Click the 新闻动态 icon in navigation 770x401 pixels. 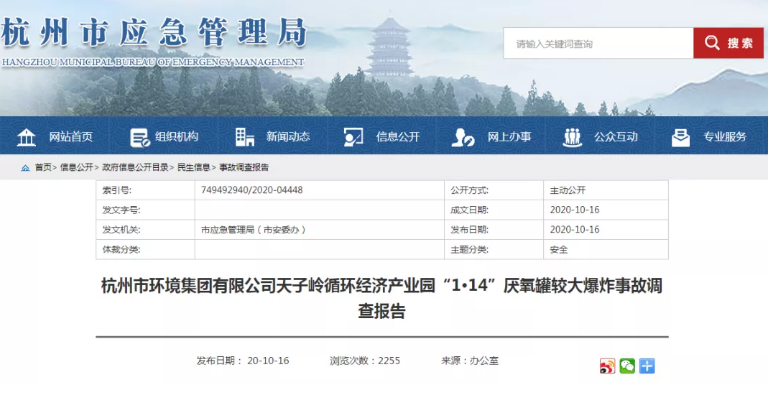245,137
